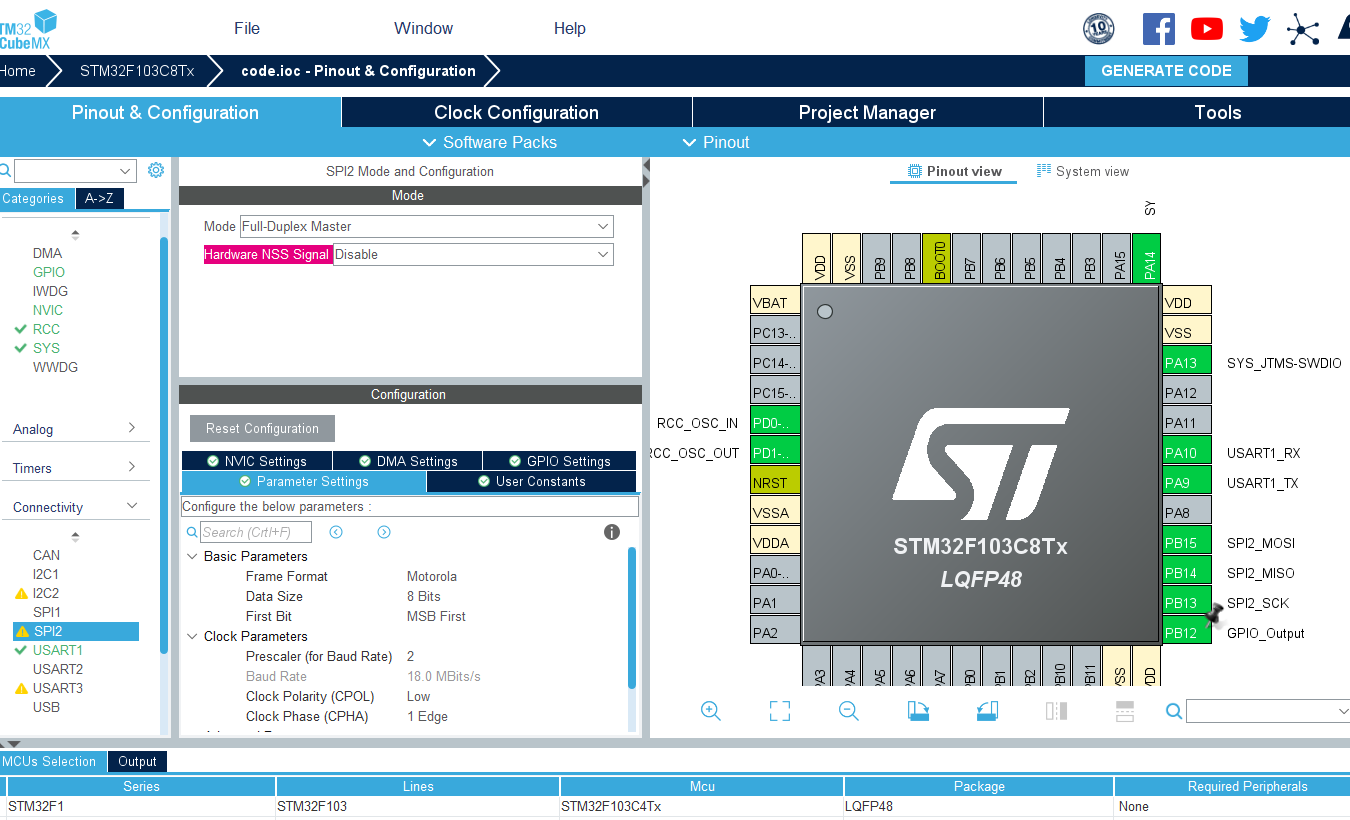Collapse the Clock Parameters group
The image size is (1350, 820).
pos(192,636)
